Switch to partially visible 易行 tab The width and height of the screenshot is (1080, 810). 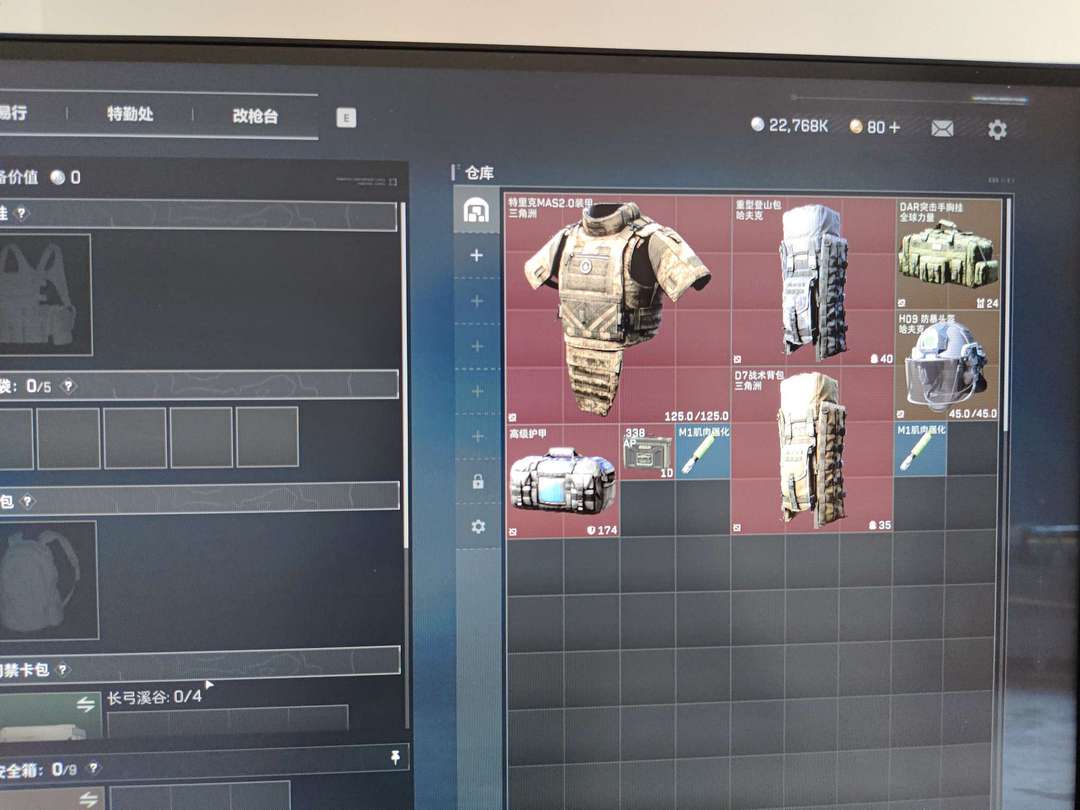coord(13,112)
